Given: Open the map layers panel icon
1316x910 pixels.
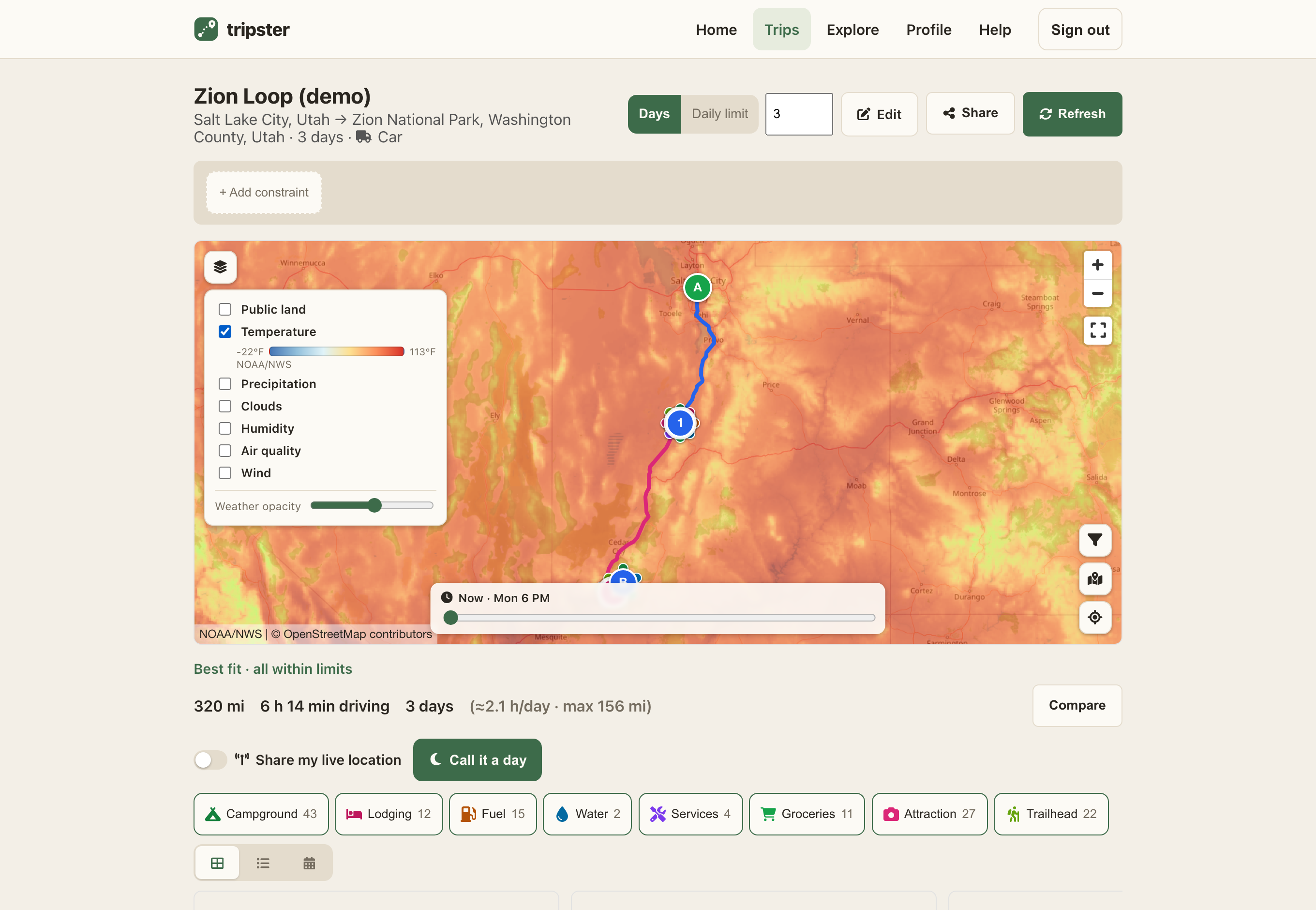Looking at the screenshot, I should 221,267.
